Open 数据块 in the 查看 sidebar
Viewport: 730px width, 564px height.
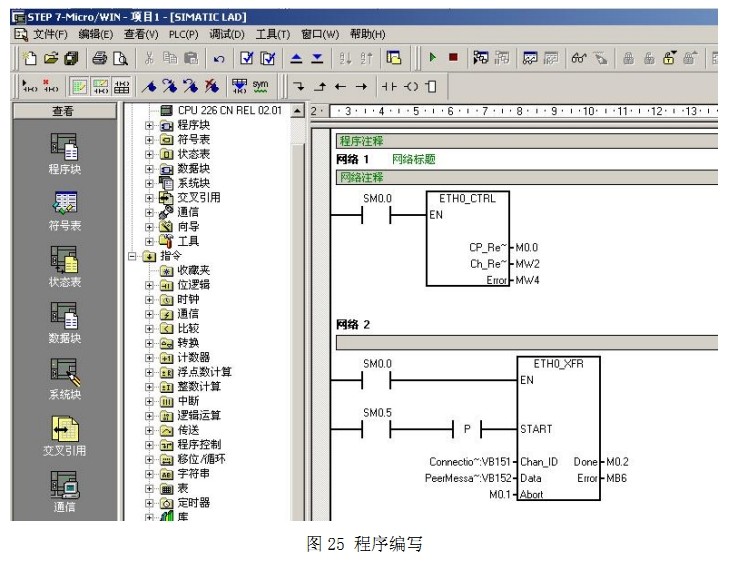[64, 323]
